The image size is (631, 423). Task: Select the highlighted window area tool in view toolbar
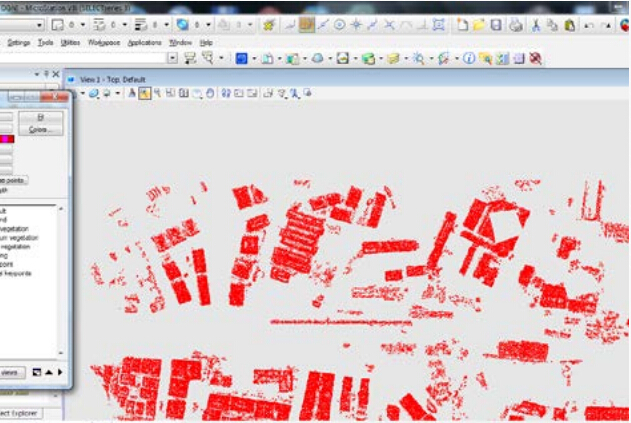tap(144, 93)
